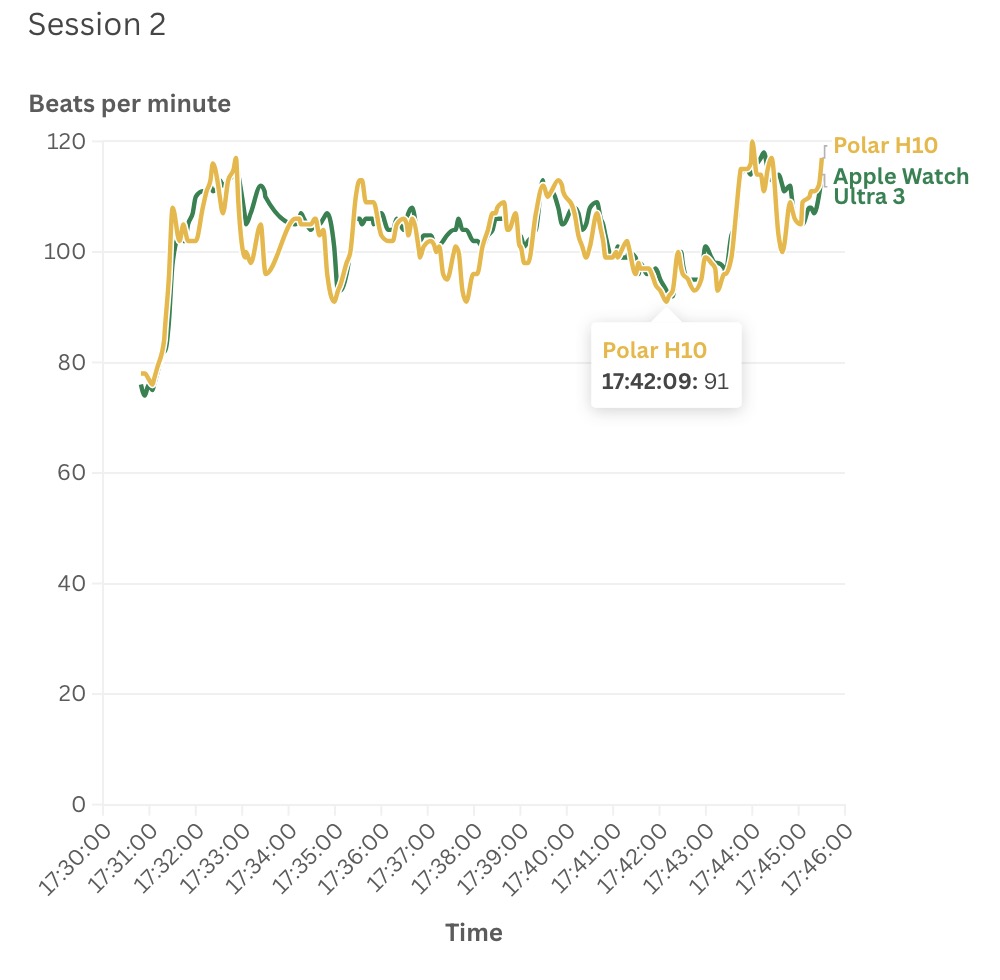Click the Polar H10 legend label

click(x=885, y=145)
